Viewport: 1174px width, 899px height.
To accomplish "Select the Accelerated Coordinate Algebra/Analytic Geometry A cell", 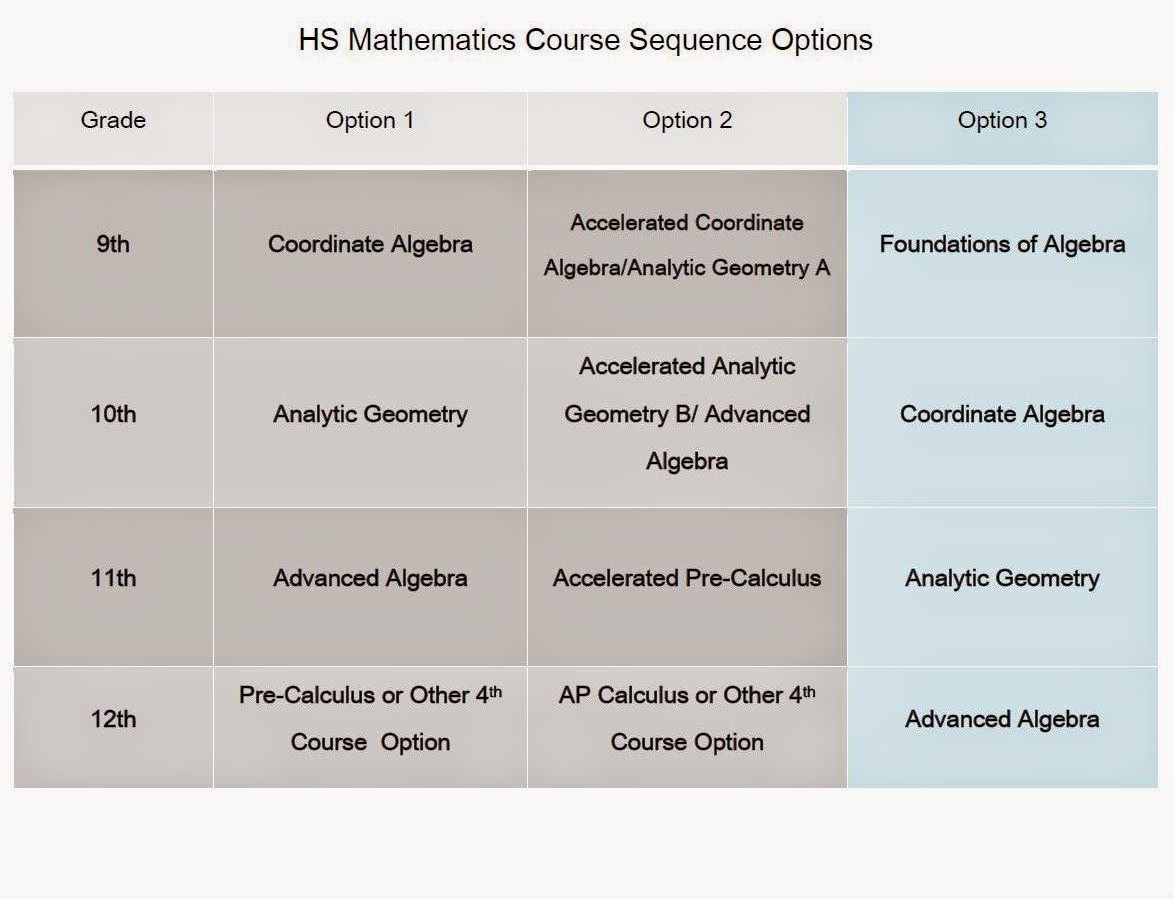I will (687, 245).
